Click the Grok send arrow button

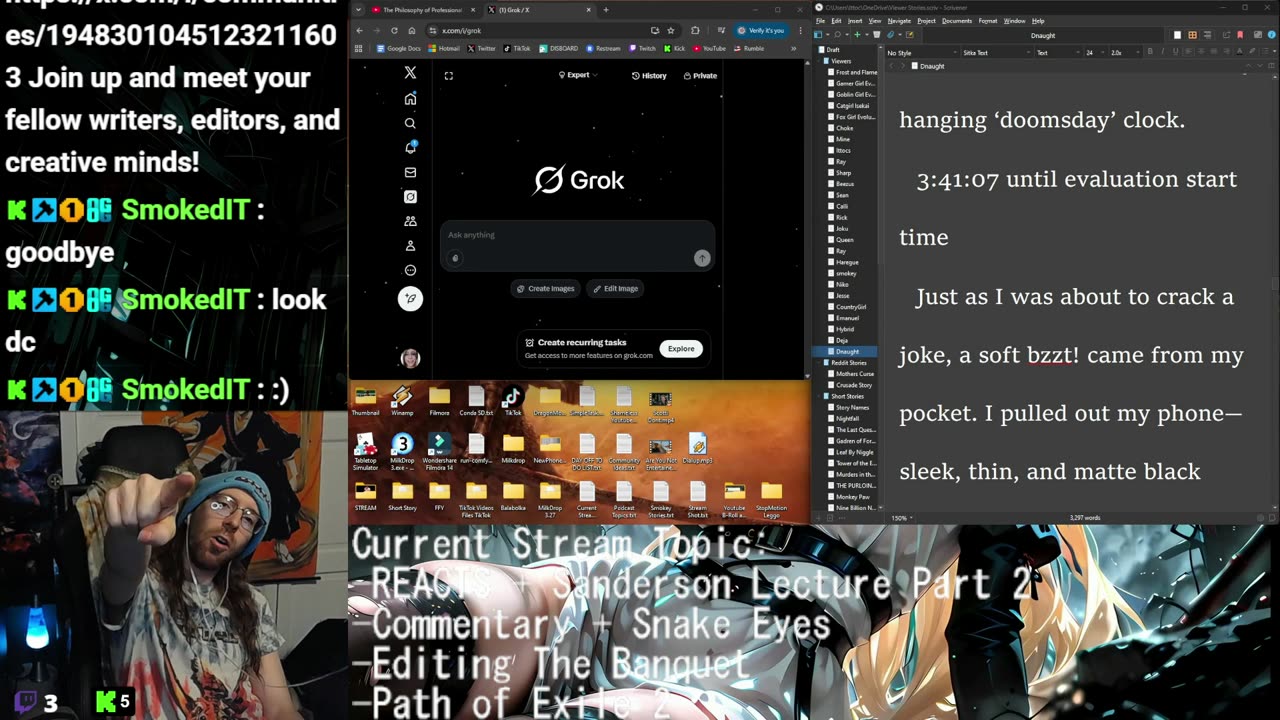point(702,258)
